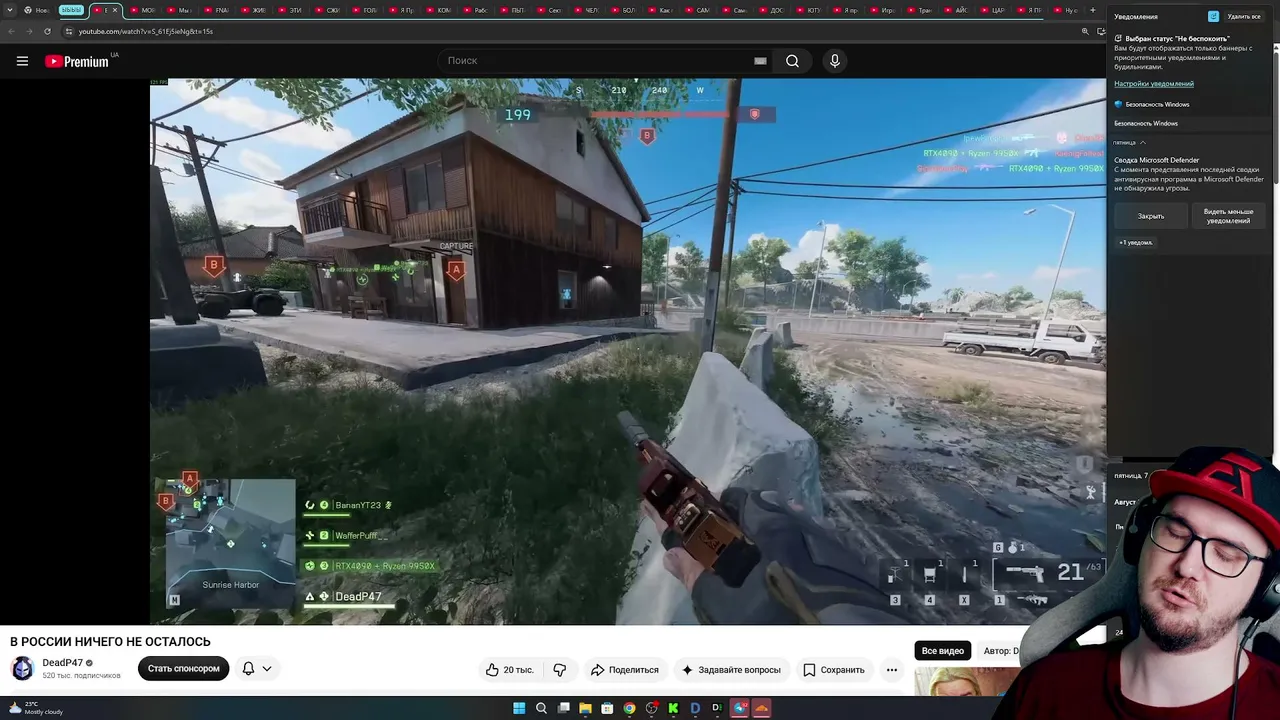The height and width of the screenshot is (720, 1280).
Task: Open the DeadP47 channel avatar
Action: pos(22,669)
